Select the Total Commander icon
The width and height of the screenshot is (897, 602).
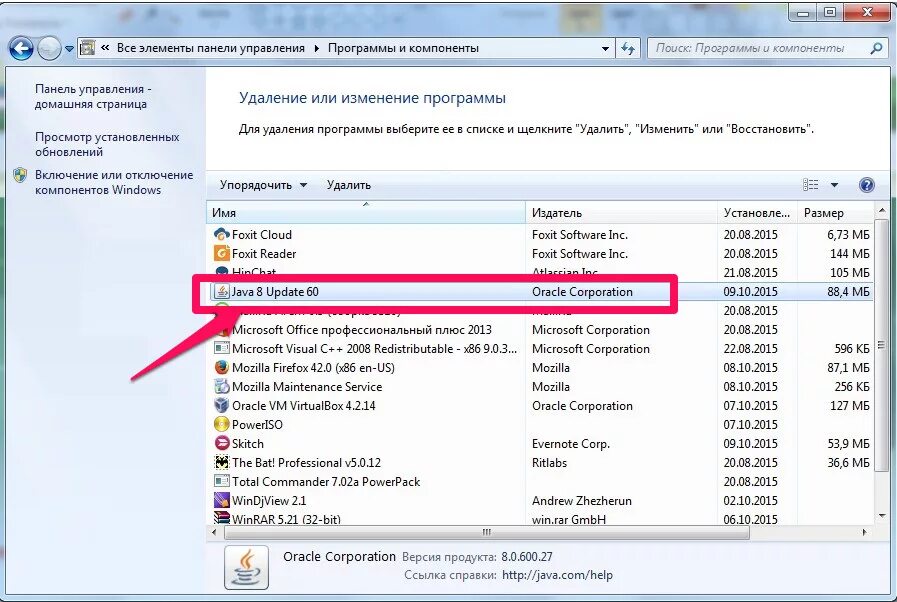pos(221,481)
